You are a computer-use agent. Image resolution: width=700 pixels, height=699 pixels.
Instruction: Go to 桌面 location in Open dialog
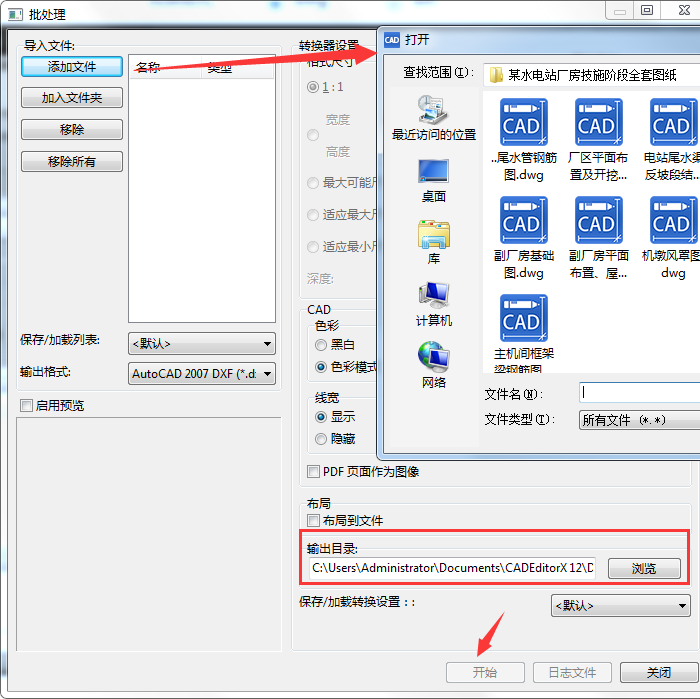(433, 180)
